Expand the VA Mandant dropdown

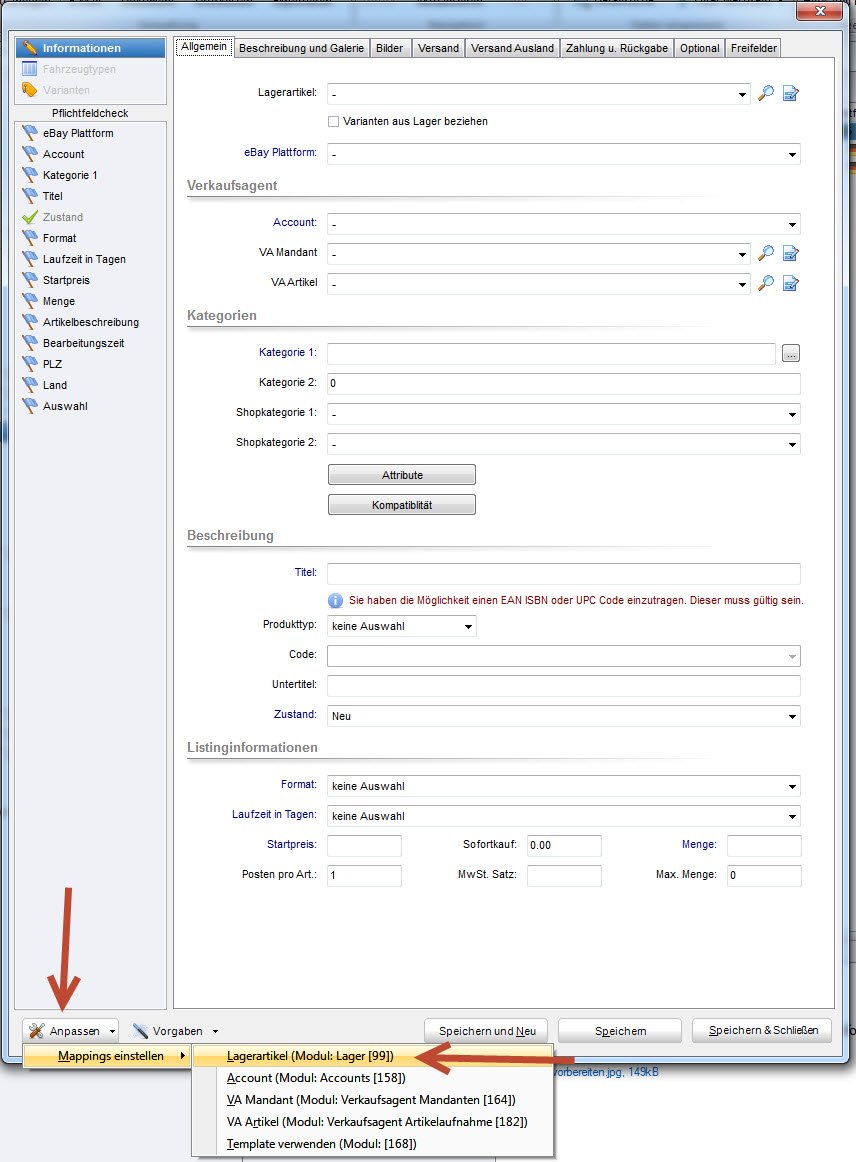point(742,254)
